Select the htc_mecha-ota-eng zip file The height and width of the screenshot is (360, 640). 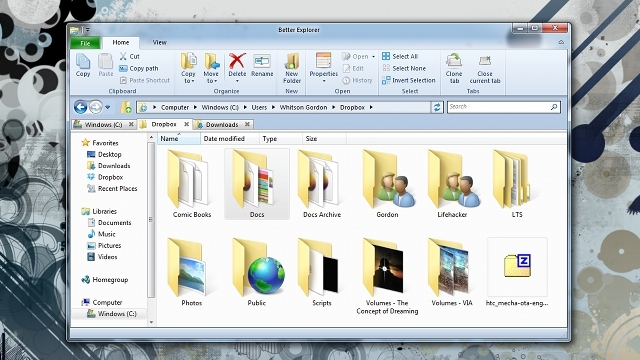click(517, 273)
